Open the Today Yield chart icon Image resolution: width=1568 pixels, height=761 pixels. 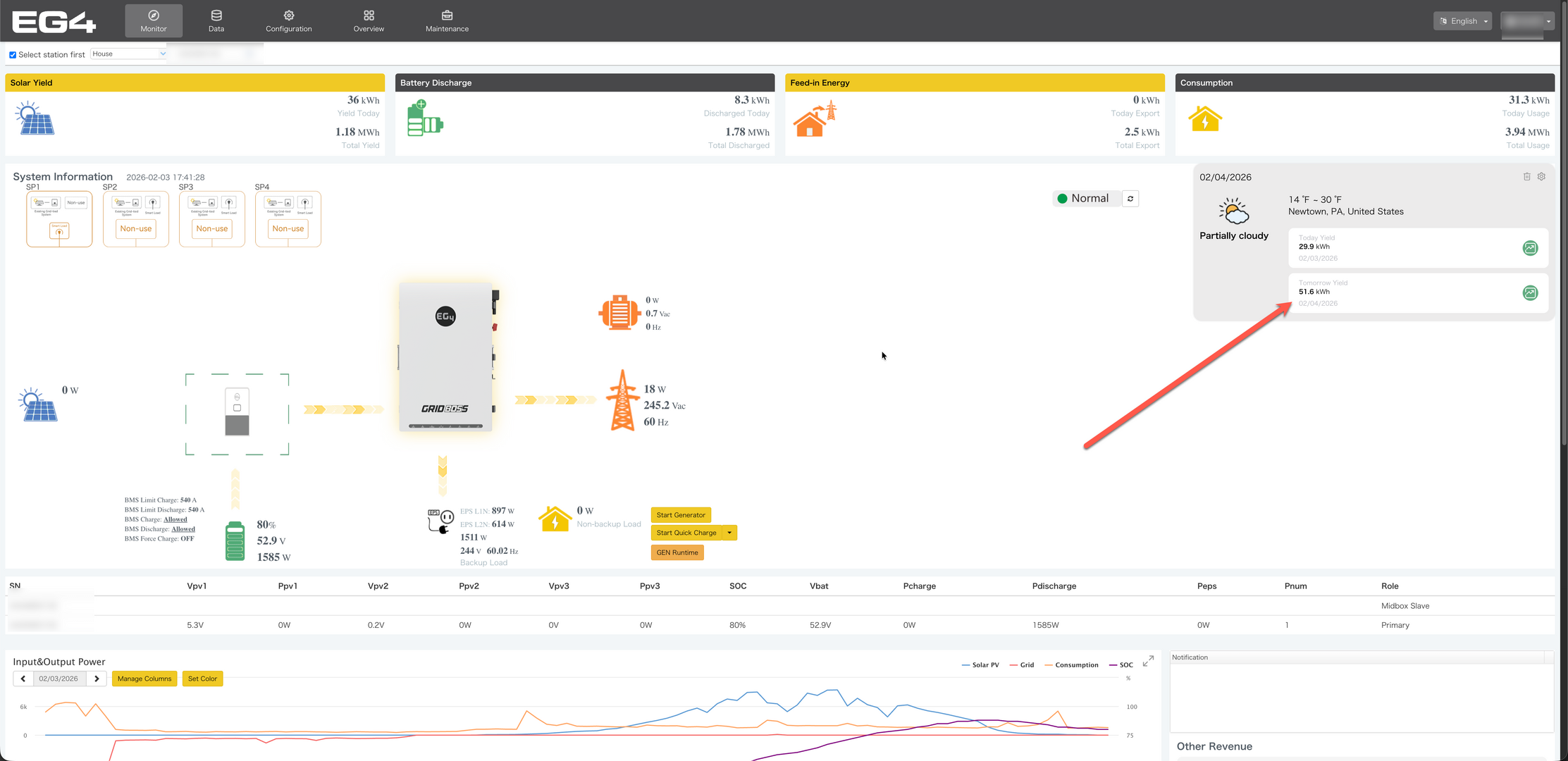pyautogui.click(x=1530, y=248)
